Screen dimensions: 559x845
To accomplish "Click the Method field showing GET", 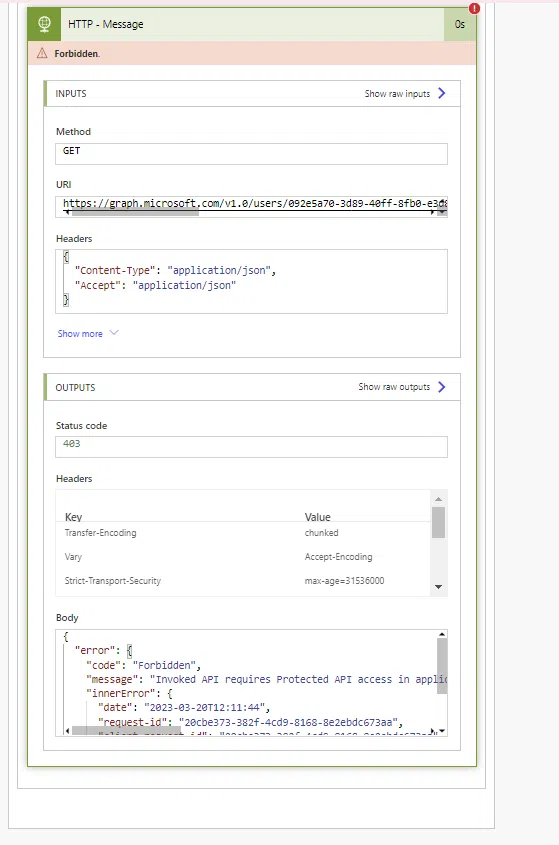I will point(251,154).
